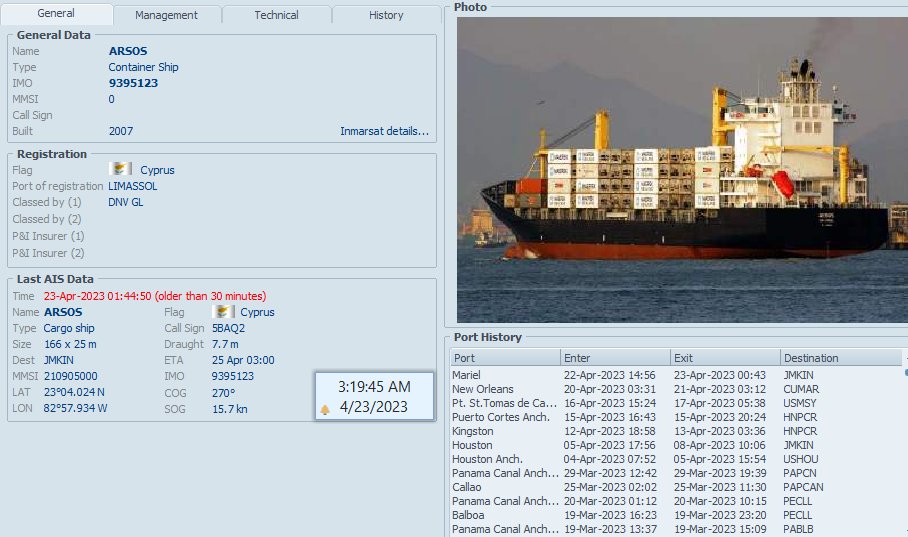Click AIS destination JMKIN
Screen dimensions: 908x537
(x=58, y=360)
